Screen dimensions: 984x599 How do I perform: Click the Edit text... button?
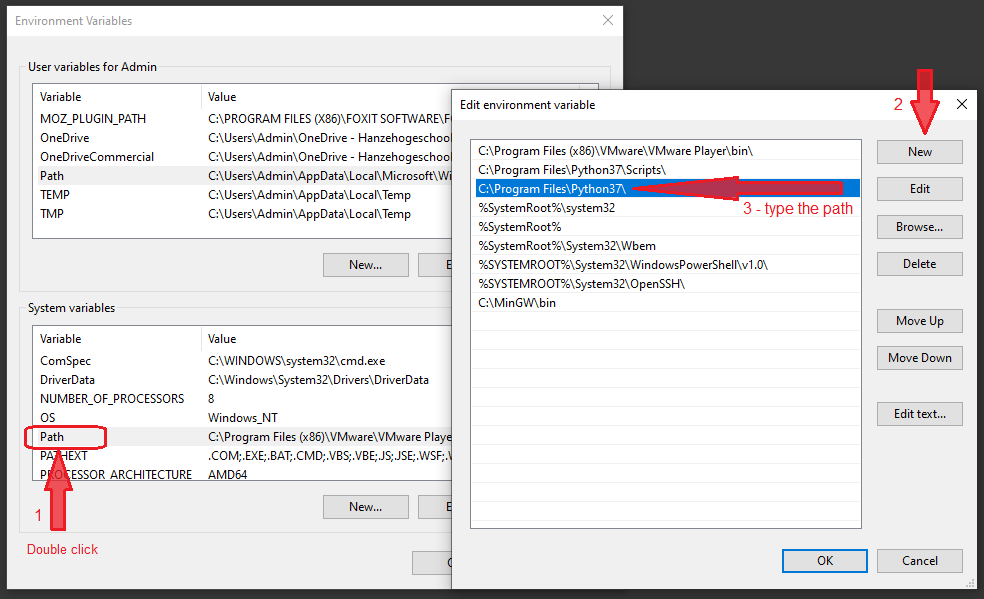tap(919, 414)
